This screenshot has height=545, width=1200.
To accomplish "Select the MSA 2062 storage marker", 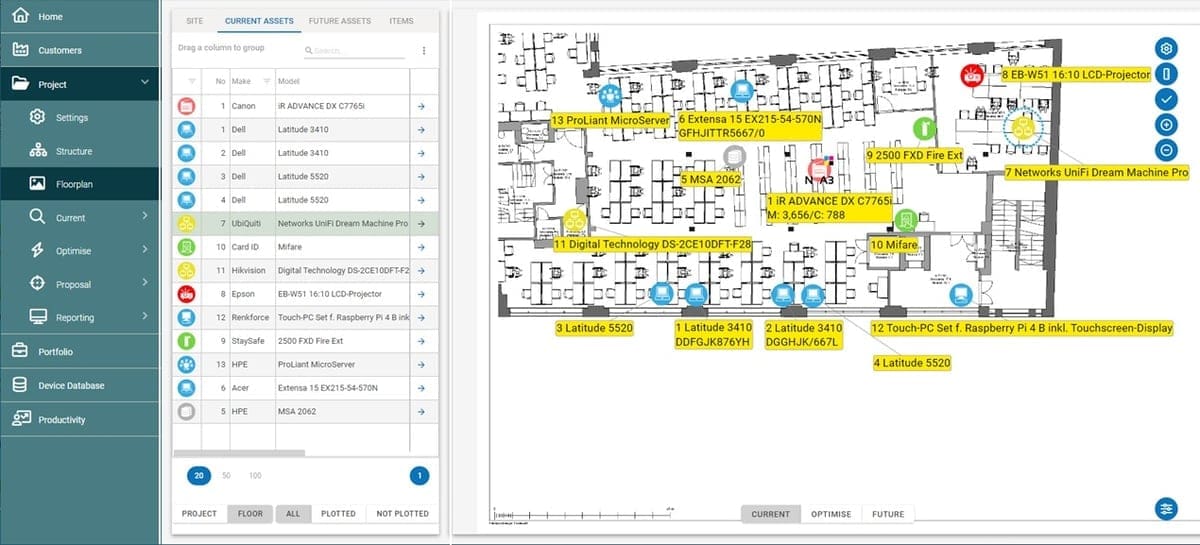I will 735,157.
